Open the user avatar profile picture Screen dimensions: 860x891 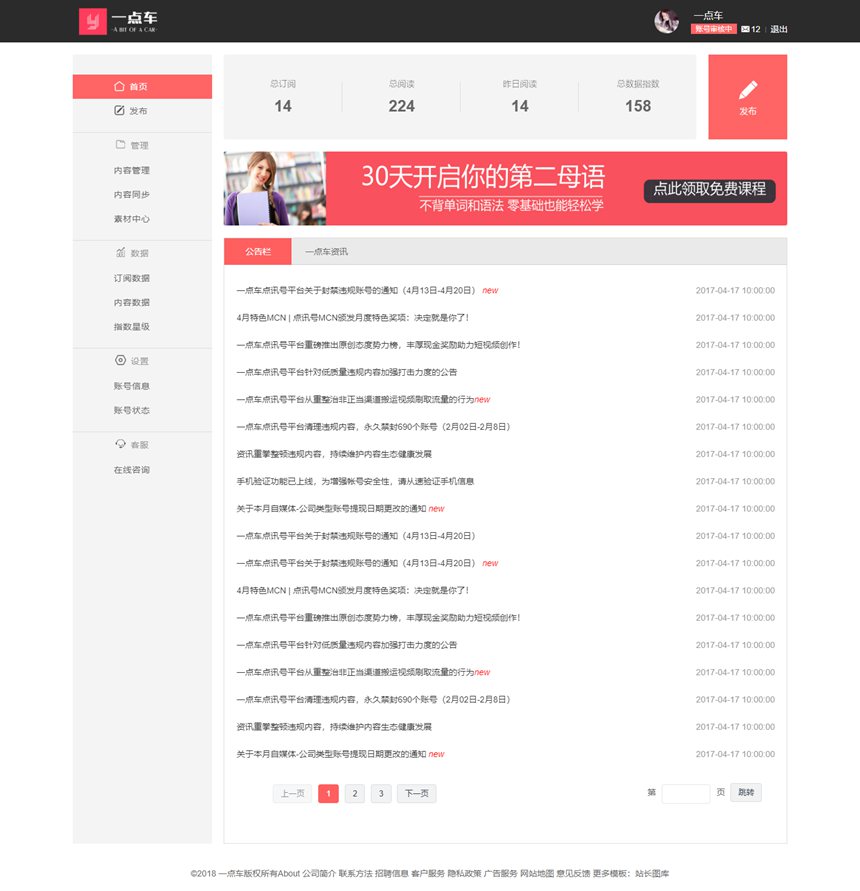pos(666,21)
